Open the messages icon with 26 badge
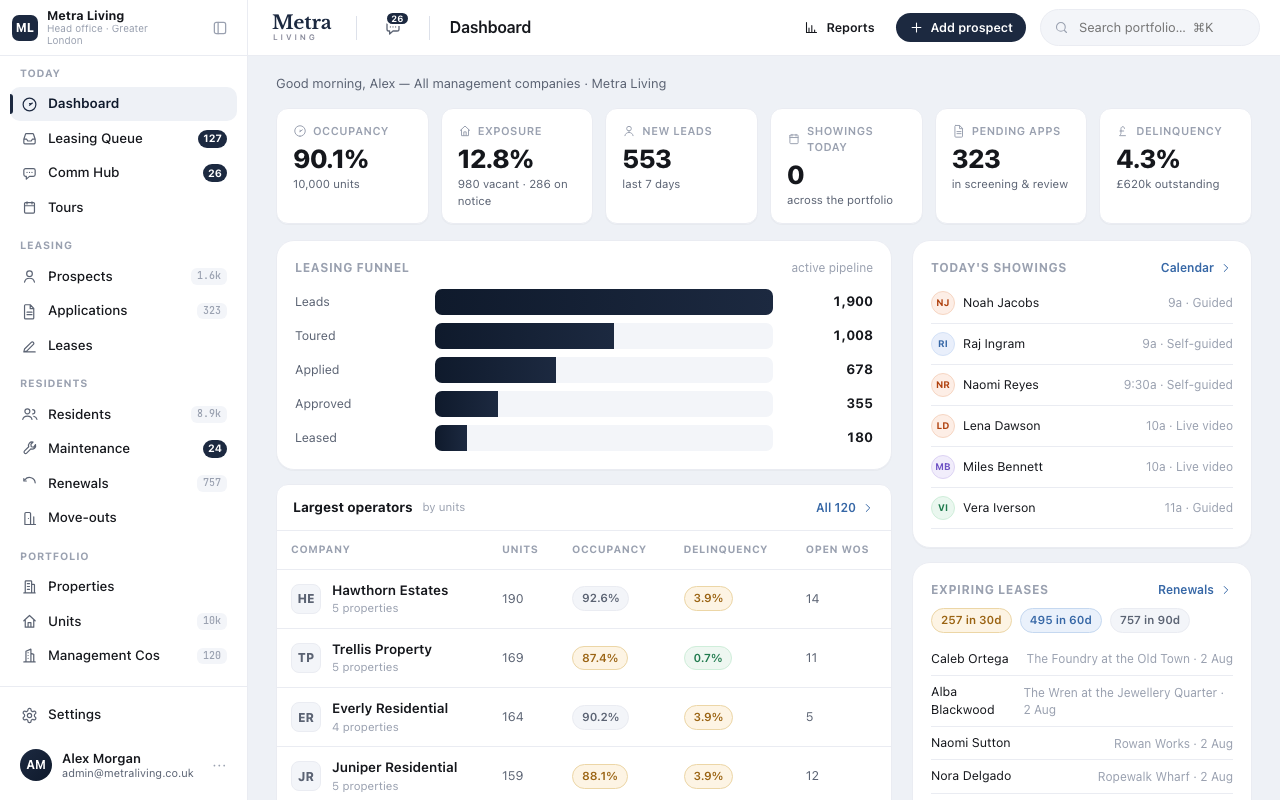Viewport: 1280px width, 800px height. 394,27
